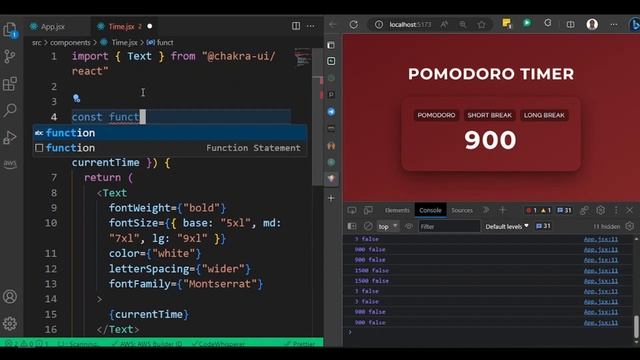640x360 pixels.
Task: Split the VS Code editor right
Action: tap(296, 26)
